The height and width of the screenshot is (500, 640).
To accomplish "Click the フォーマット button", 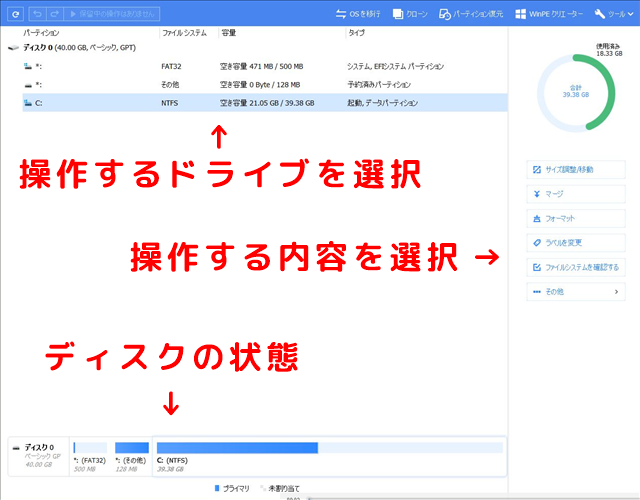I will [x=576, y=218].
